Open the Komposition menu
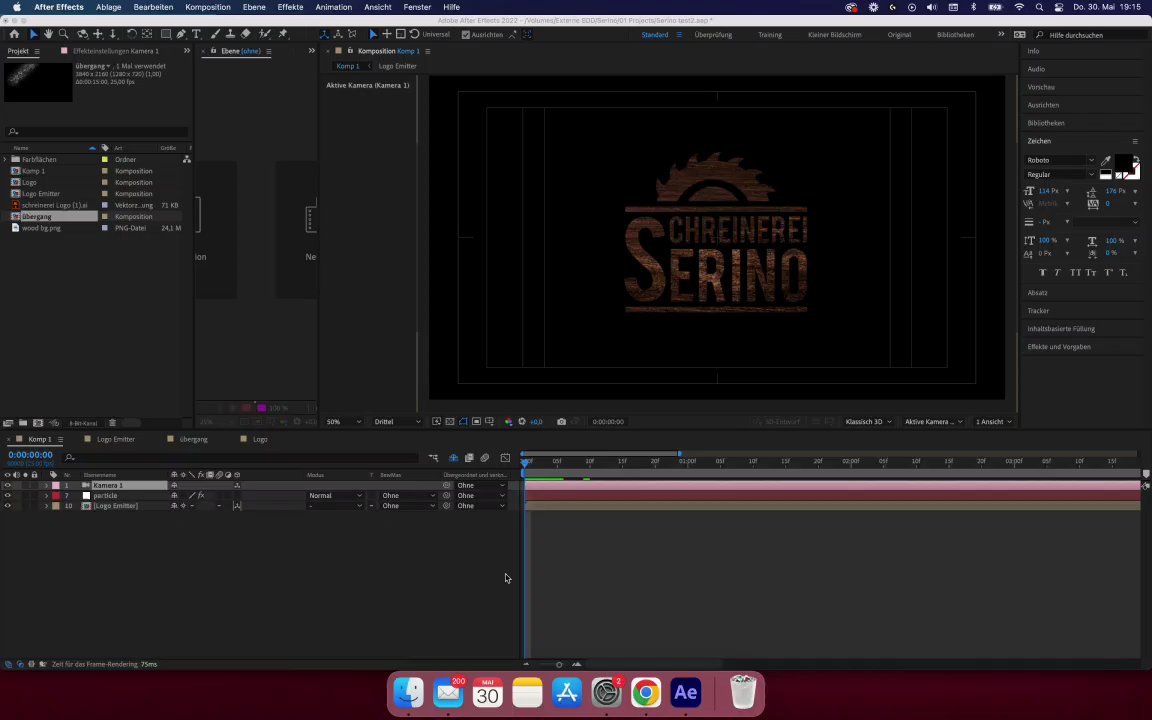This screenshot has width=1152, height=720. pos(207,7)
